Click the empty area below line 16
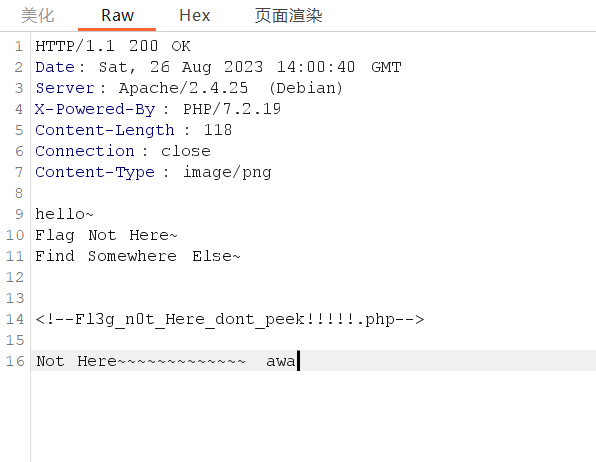Screen dimensions: 596x462 pyautogui.click(x=313, y=416)
